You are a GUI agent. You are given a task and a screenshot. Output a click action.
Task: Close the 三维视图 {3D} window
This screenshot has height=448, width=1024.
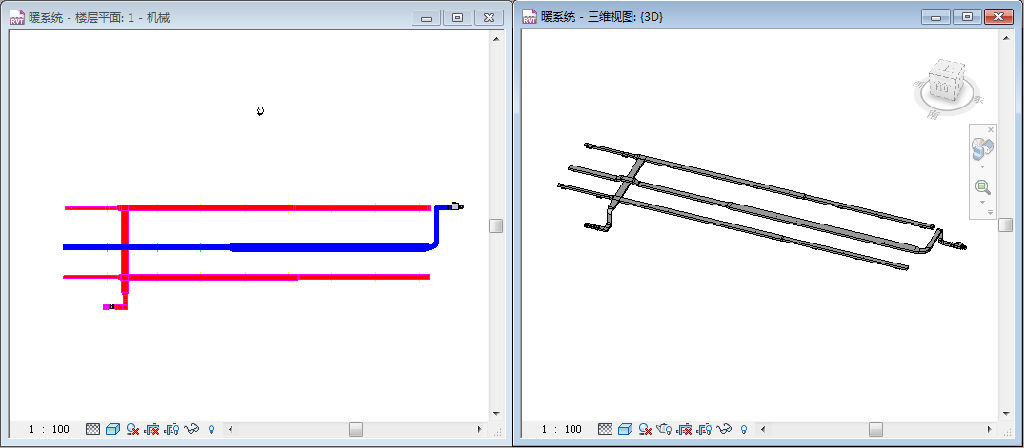click(x=998, y=18)
